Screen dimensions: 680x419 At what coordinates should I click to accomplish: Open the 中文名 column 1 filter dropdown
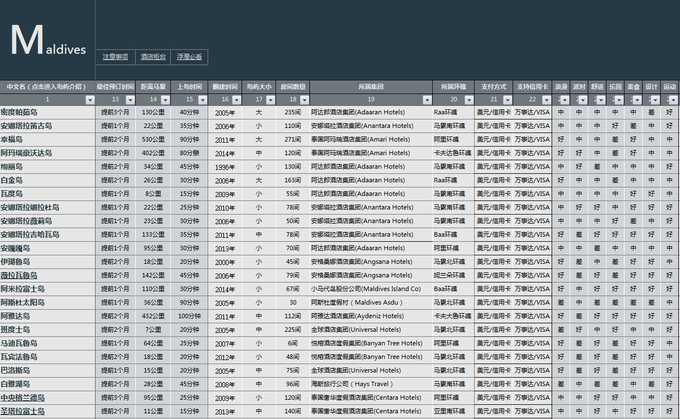point(90,100)
